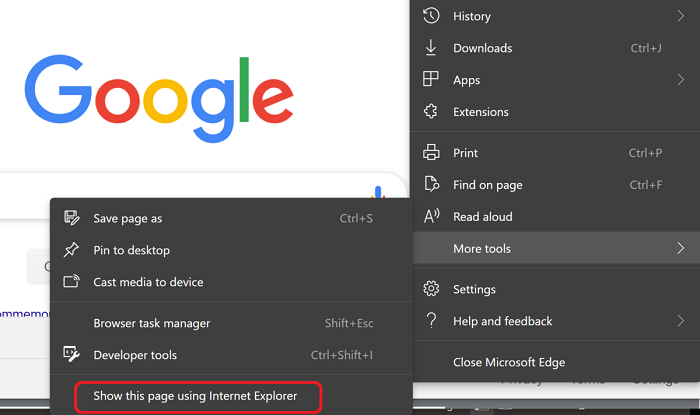Click the Pin to desktop pin icon

[71, 250]
